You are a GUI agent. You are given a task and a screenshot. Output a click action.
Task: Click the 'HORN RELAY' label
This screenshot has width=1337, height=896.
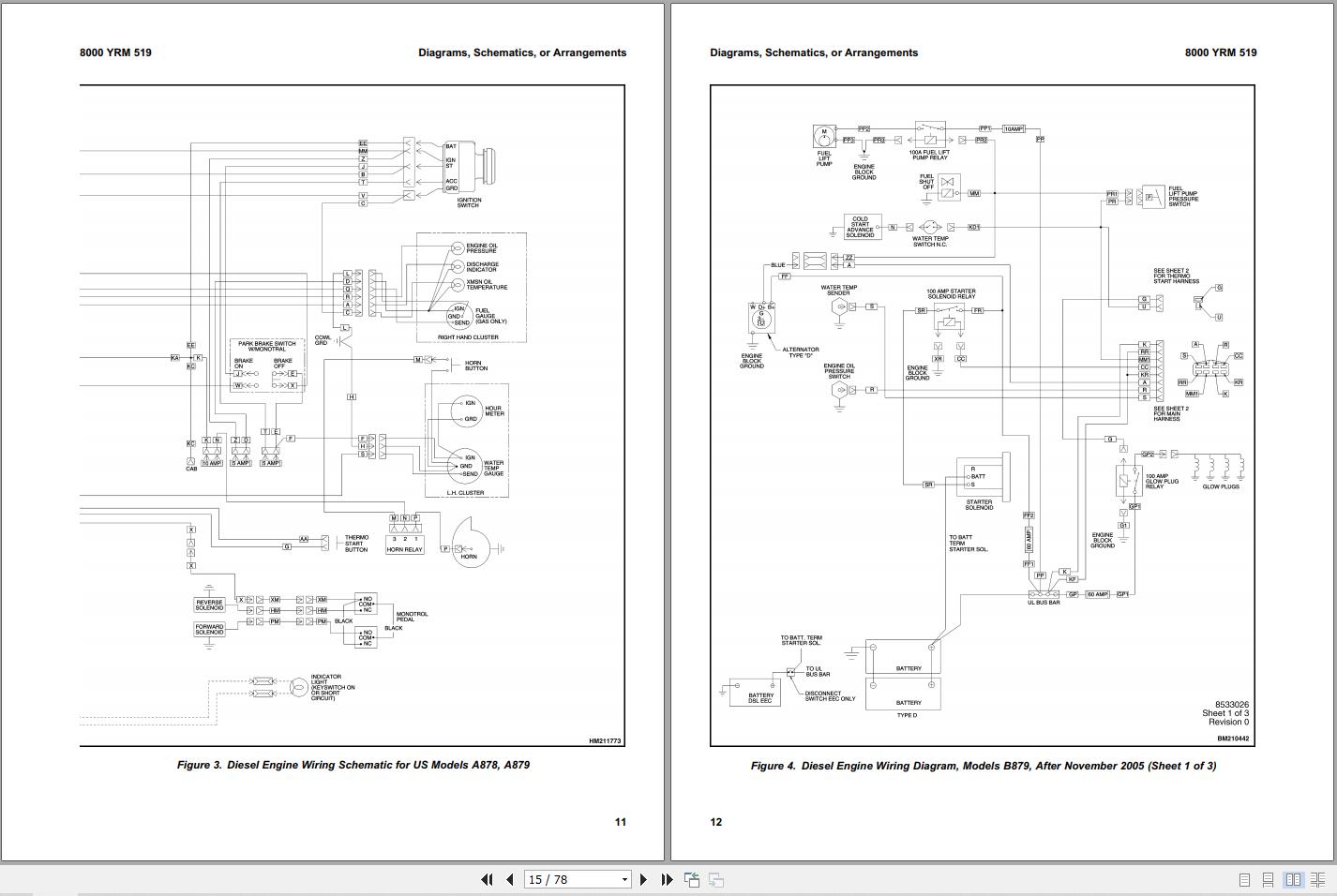coord(405,549)
